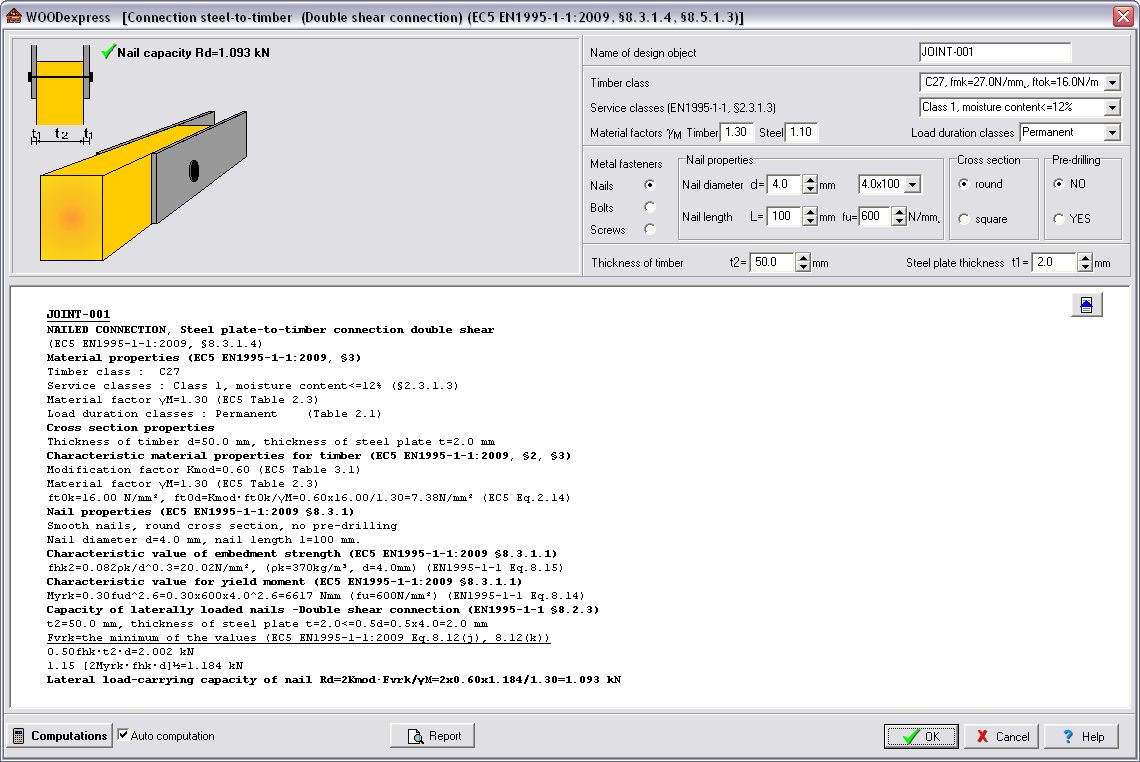Click the steel plate thickness t1 field
The width and height of the screenshot is (1140, 762).
click(1056, 262)
